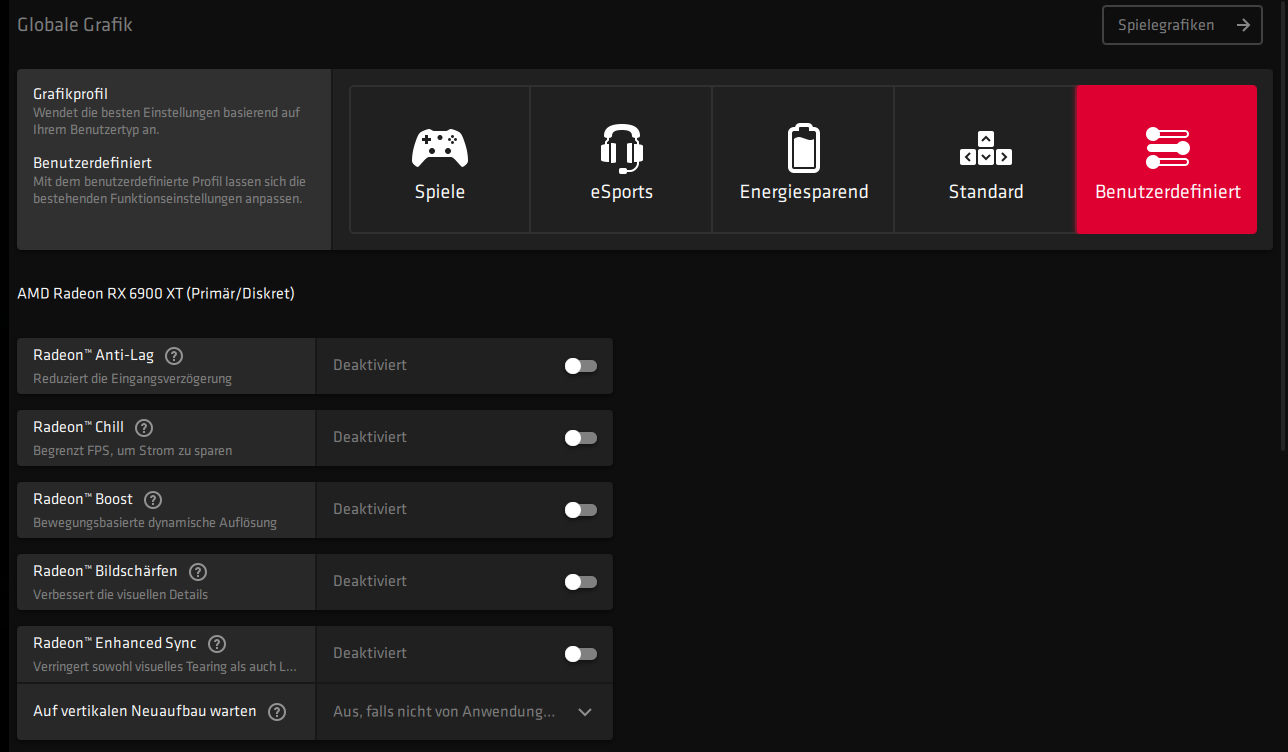1288x752 pixels.
Task: Click Deaktiviert text in Bildschärfen row
Action: (370, 581)
